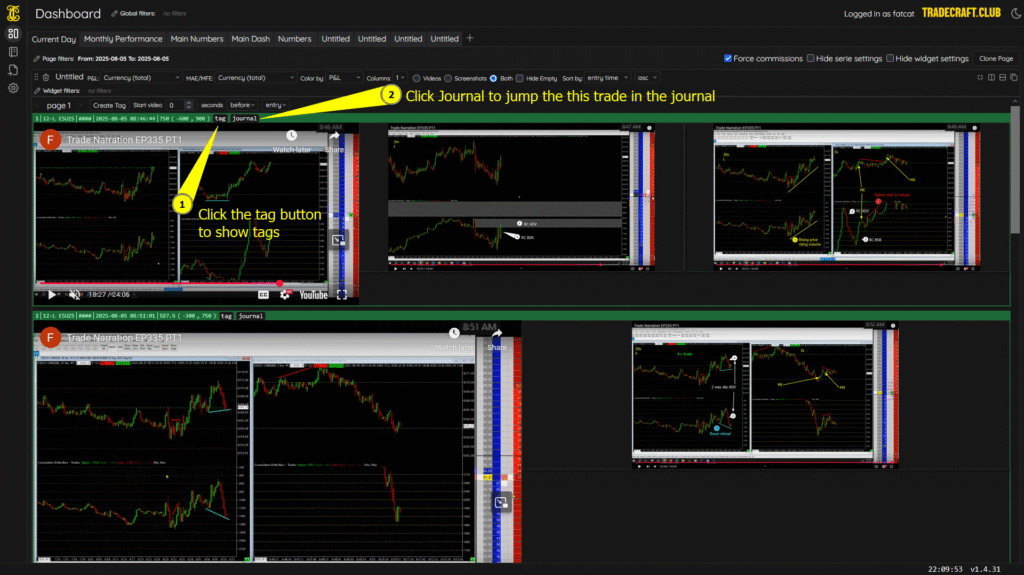Toggle dark mode with the moon icon

pyautogui.click(x=1016, y=13)
